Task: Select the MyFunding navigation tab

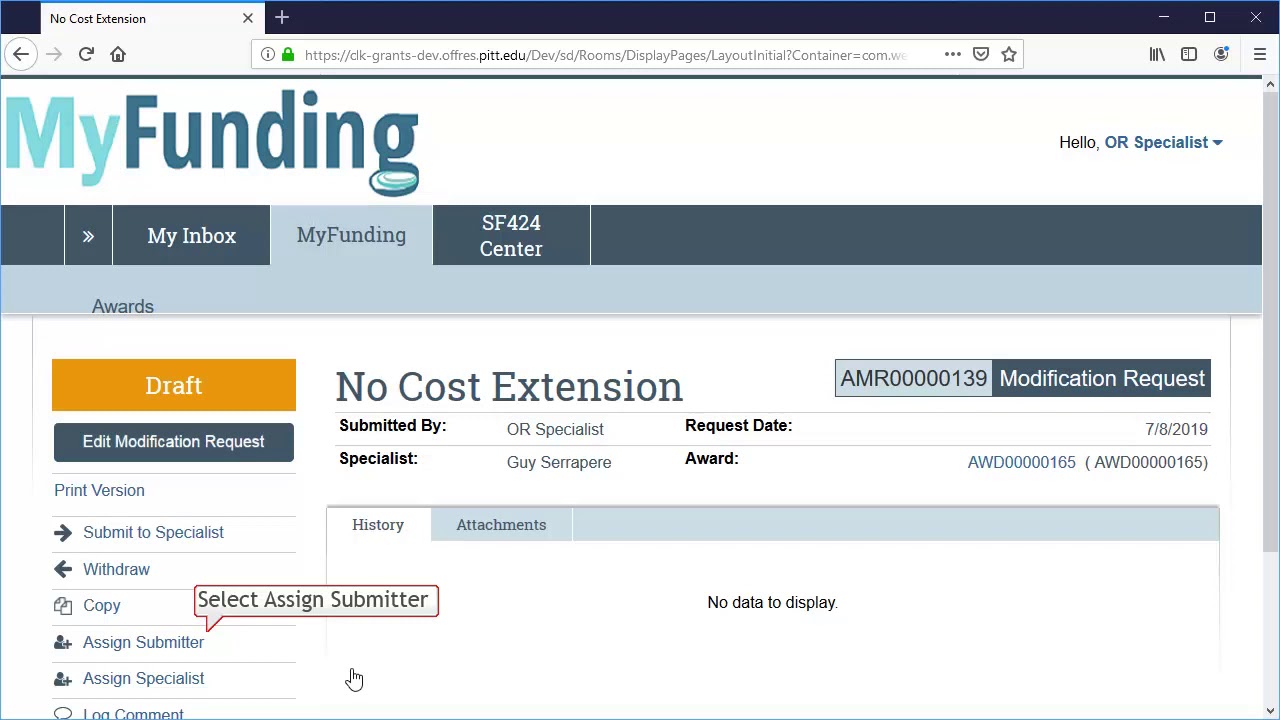Action: [x=351, y=235]
